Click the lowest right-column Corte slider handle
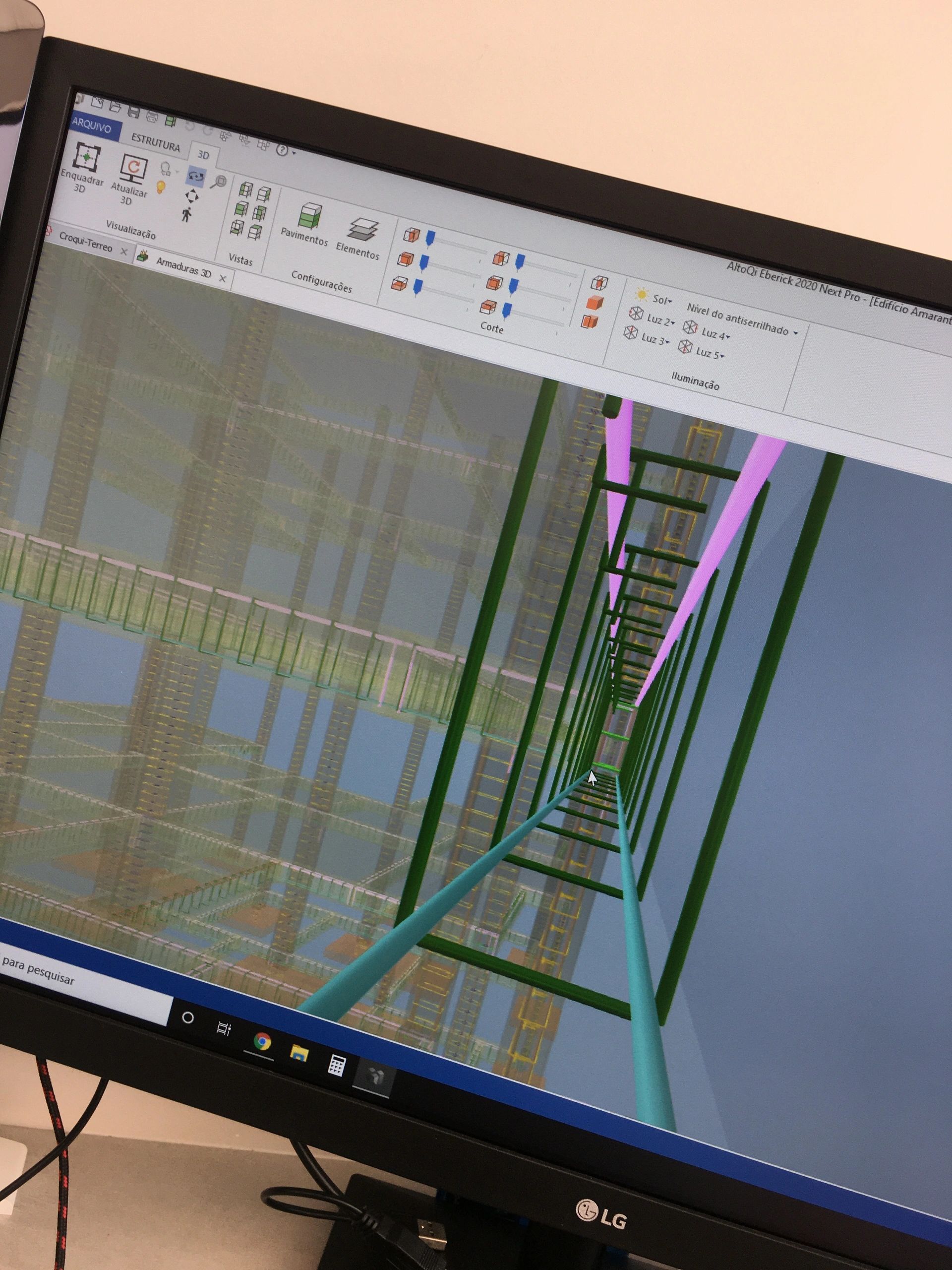The width and height of the screenshot is (952, 1270). pos(507,311)
